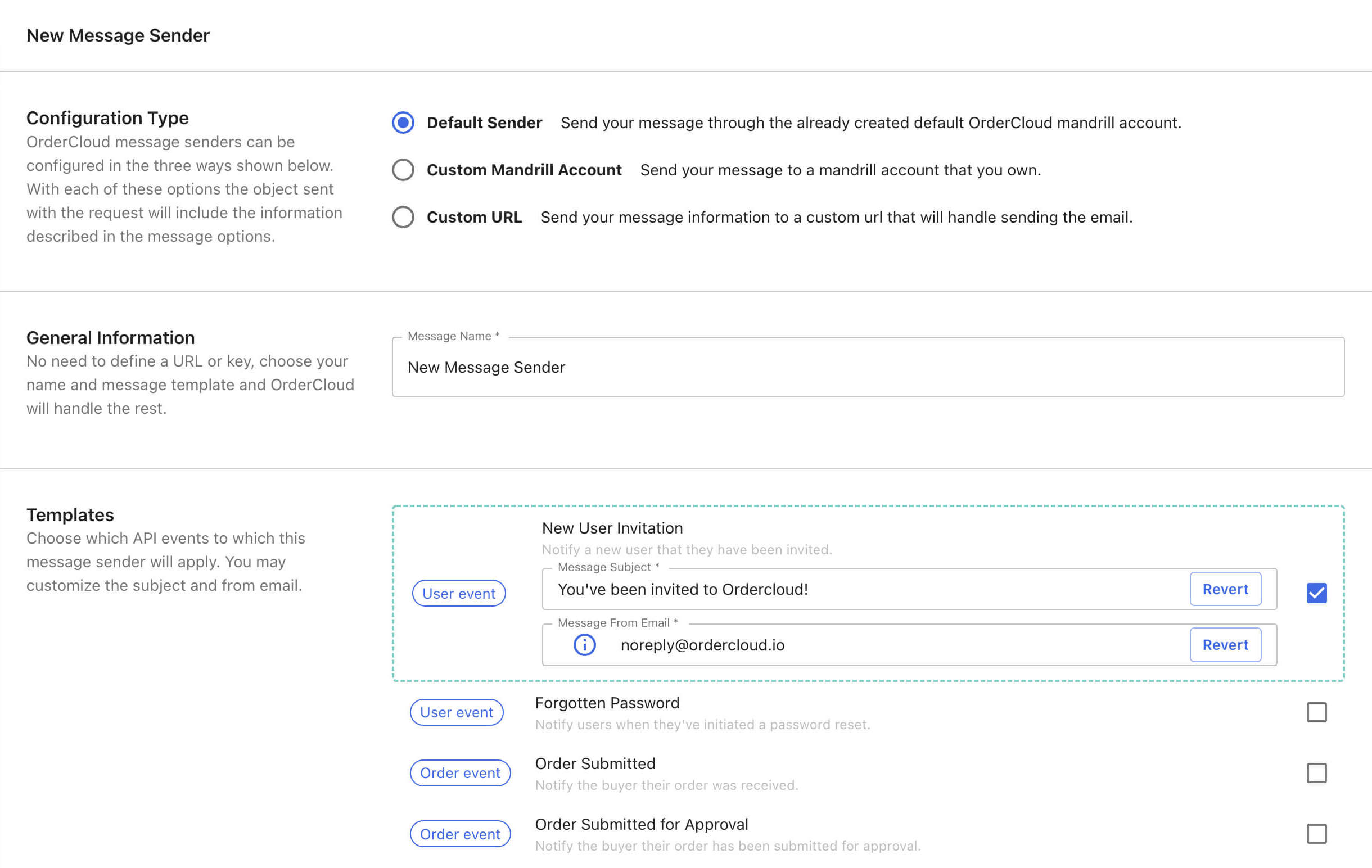1372x868 pixels.
Task: Click User event tag for New User Invitation
Action: (459, 594)
